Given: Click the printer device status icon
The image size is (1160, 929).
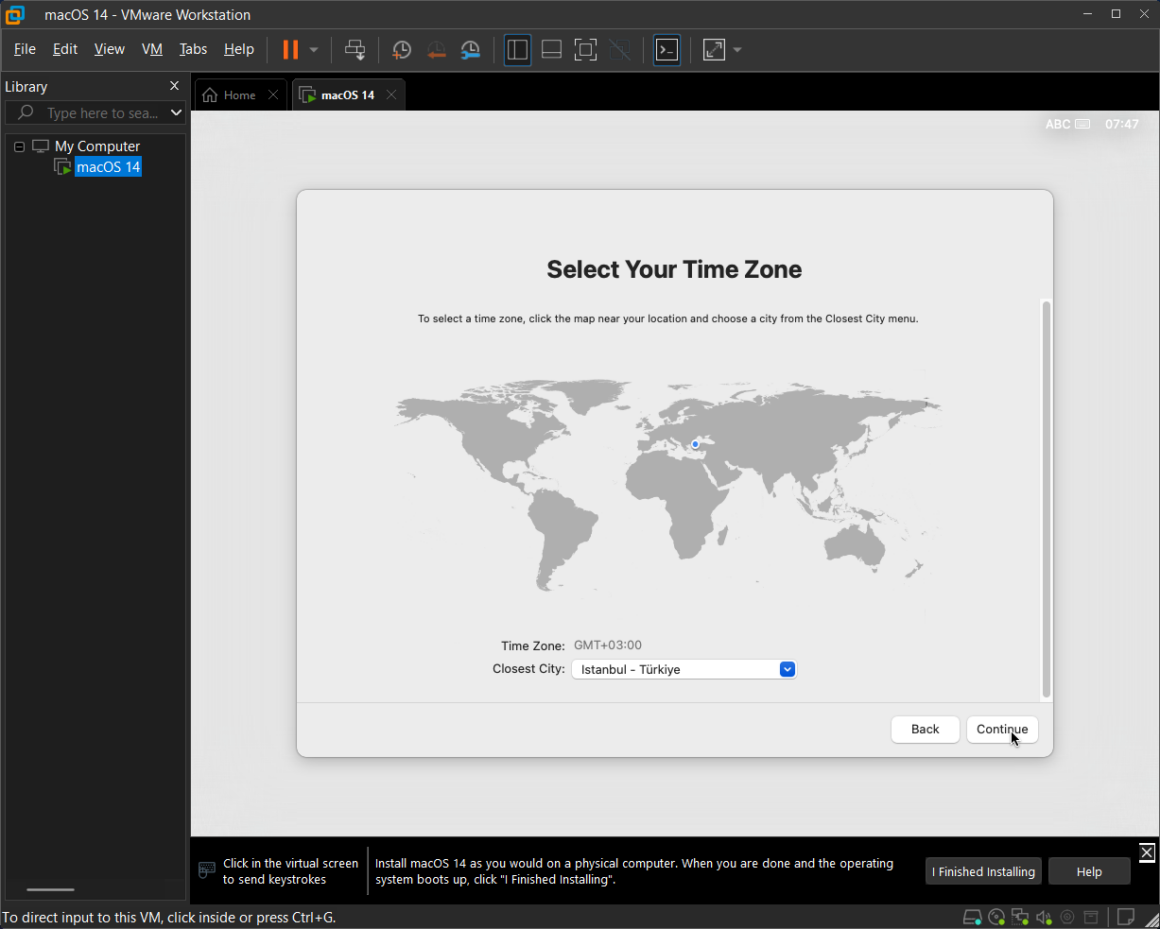Looking at the screenshot, I should click(x=1091, y=918).
